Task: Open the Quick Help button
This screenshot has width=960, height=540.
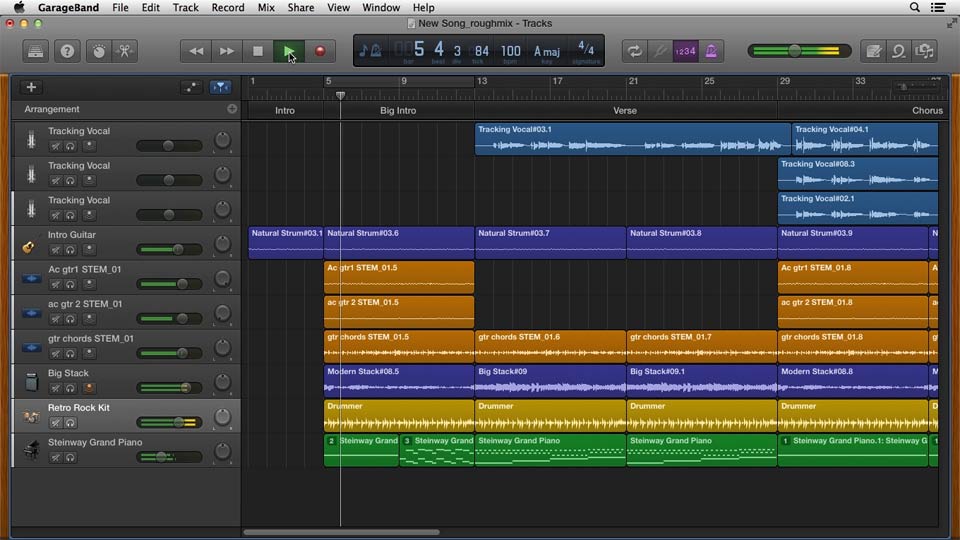Action: tap(67, 51)
